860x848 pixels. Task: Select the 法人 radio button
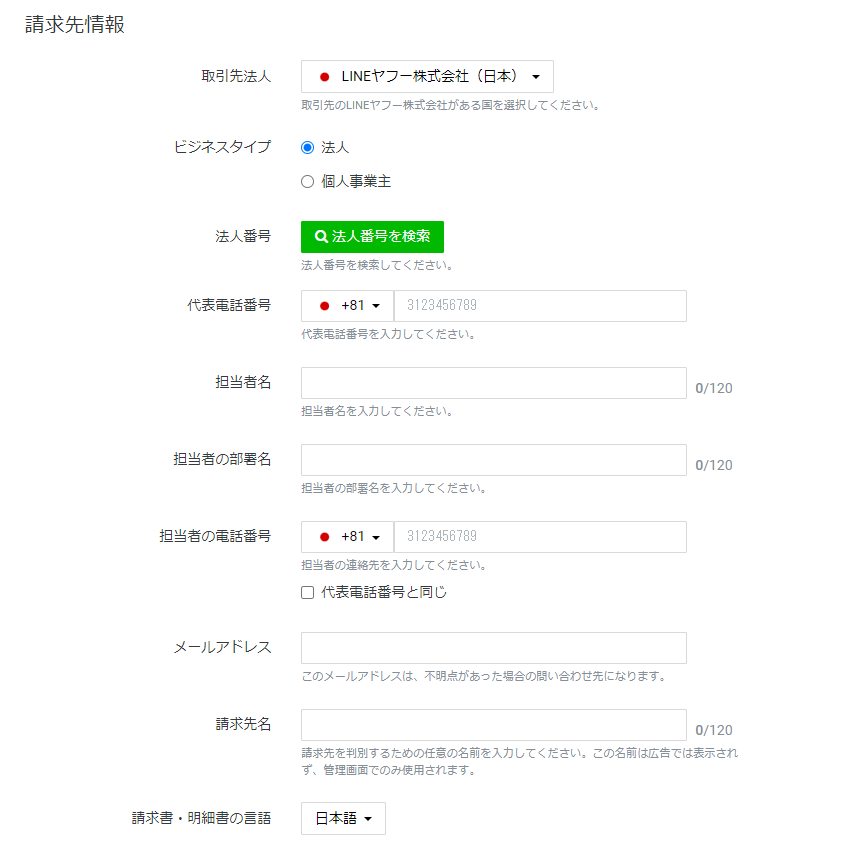[307, 146]
